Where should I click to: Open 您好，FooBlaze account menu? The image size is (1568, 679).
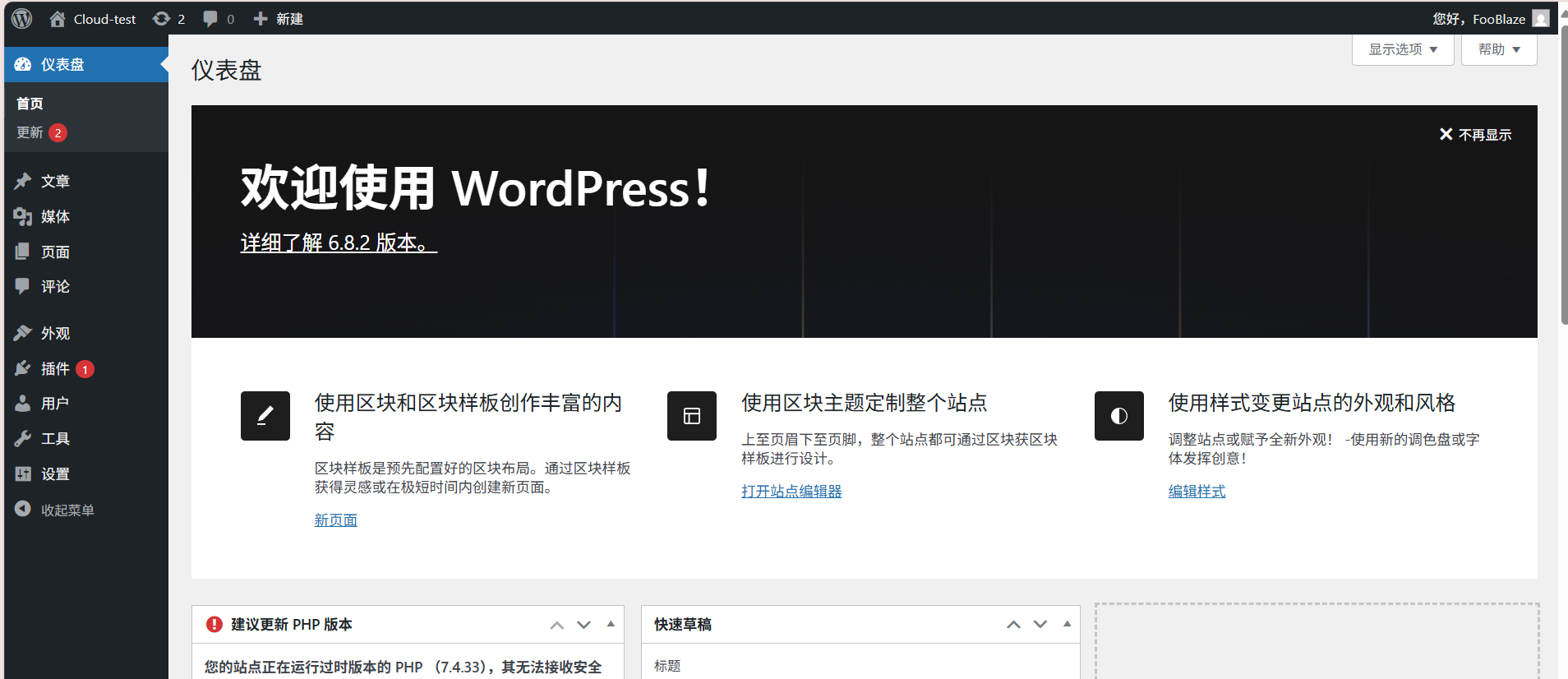(1491, 18)
